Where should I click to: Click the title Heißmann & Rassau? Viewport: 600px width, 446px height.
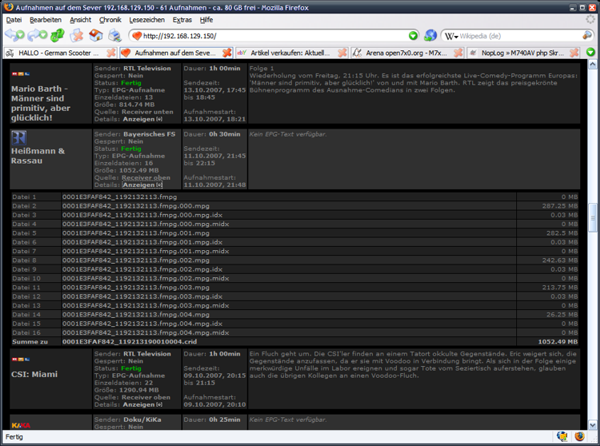pos(38,156)
